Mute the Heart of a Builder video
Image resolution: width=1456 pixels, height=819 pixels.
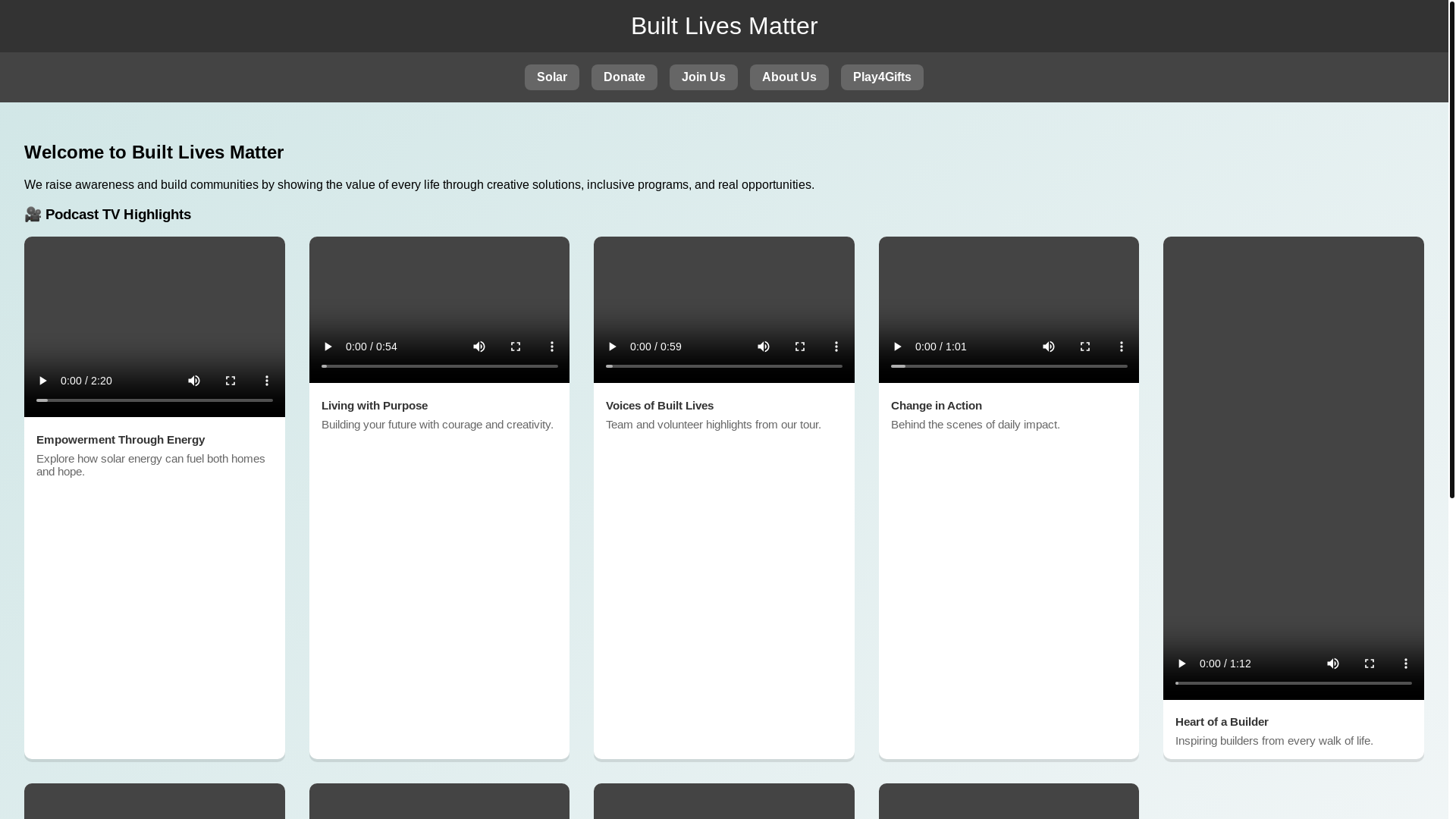click(1333, 664)
